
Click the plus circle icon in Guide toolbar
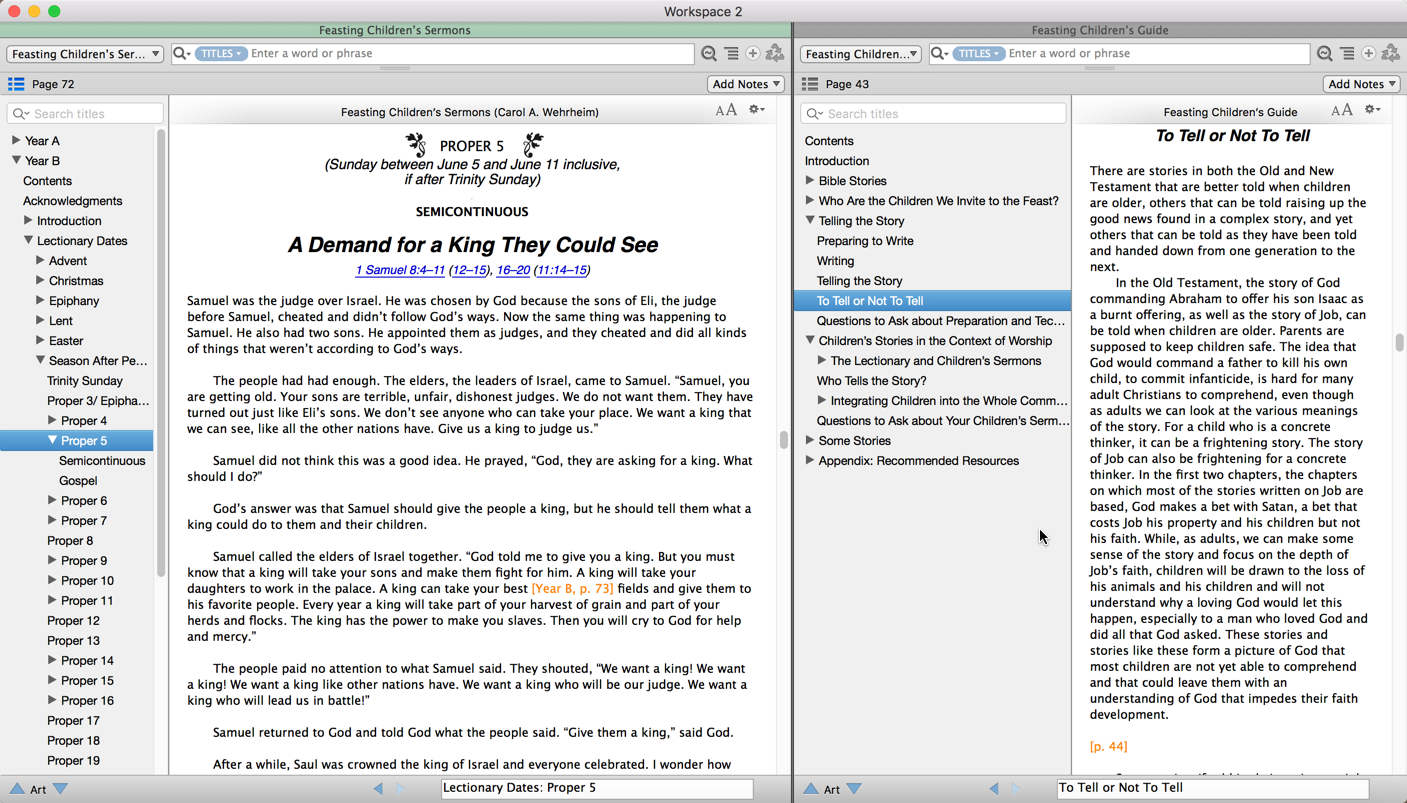pyautogui.click(x=1369, y=54)
